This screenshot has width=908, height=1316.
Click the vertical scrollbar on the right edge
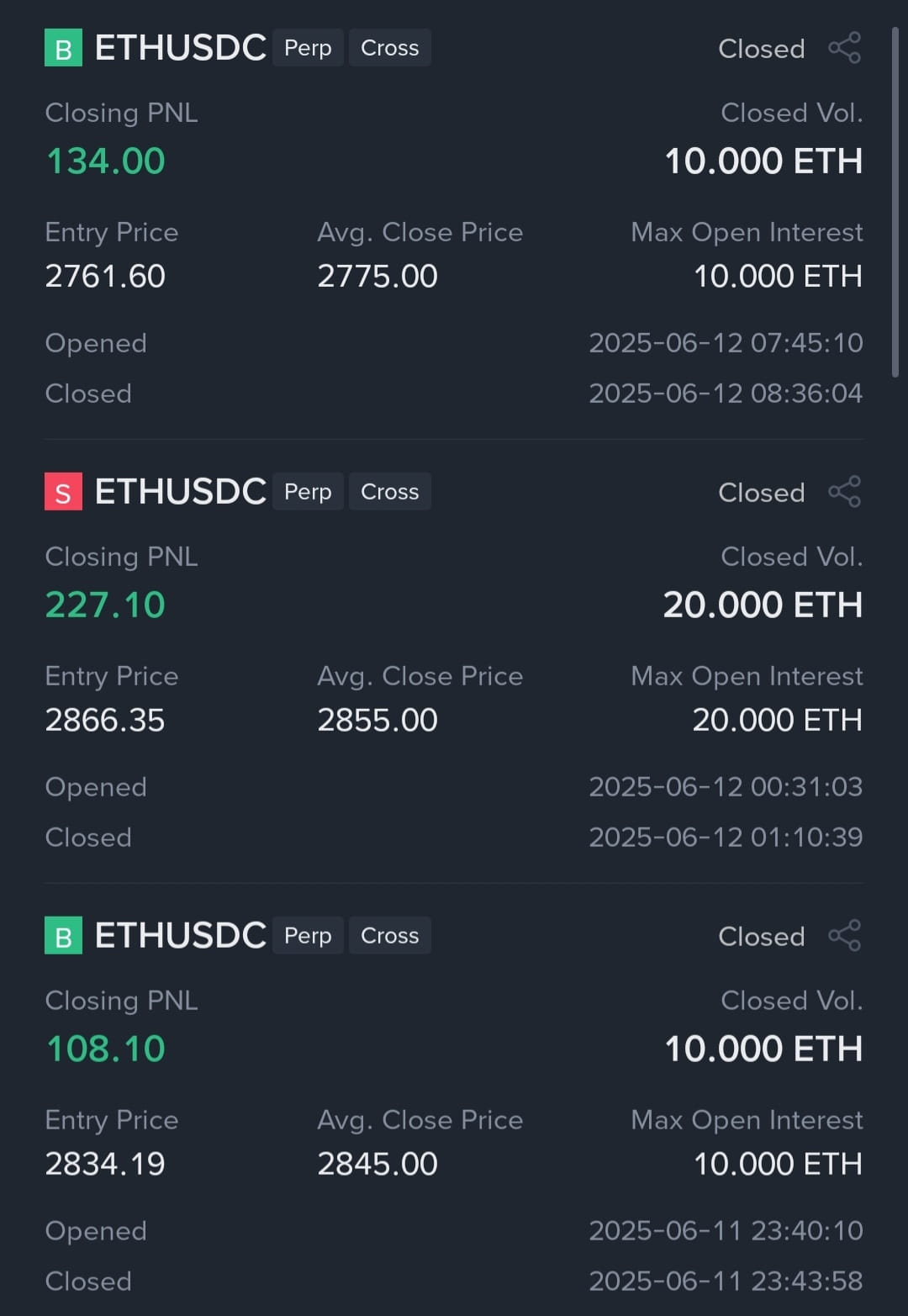click(x=895, y=202)
